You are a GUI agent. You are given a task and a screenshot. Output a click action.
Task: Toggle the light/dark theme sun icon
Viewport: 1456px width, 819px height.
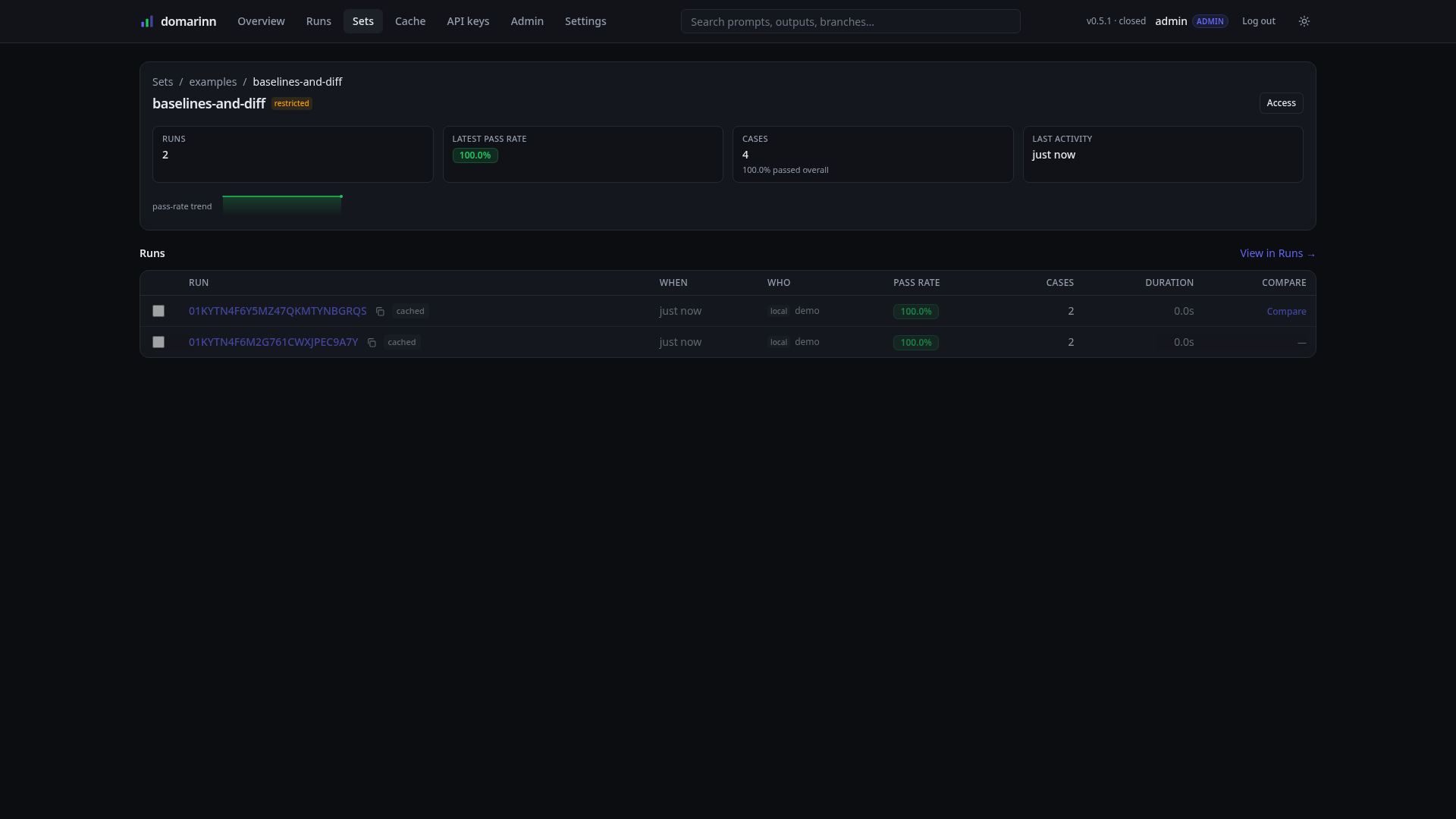(x=1304, y=21)
